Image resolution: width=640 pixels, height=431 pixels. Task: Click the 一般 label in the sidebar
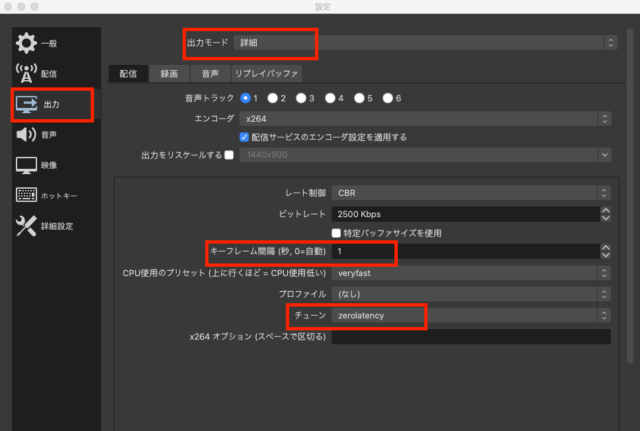coord(49,43)
